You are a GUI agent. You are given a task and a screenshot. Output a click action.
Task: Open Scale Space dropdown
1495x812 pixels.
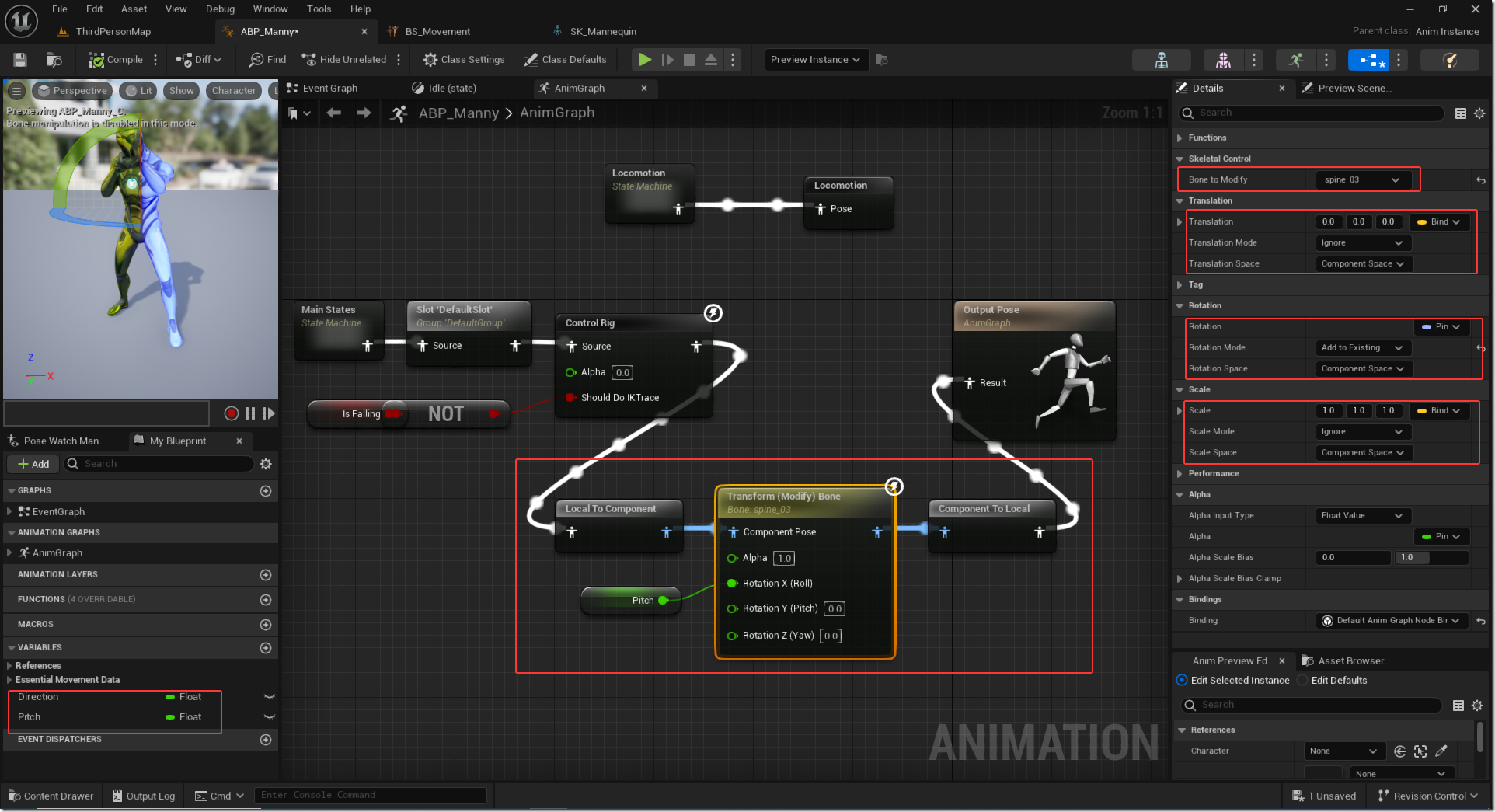[x=1364, y=453]
